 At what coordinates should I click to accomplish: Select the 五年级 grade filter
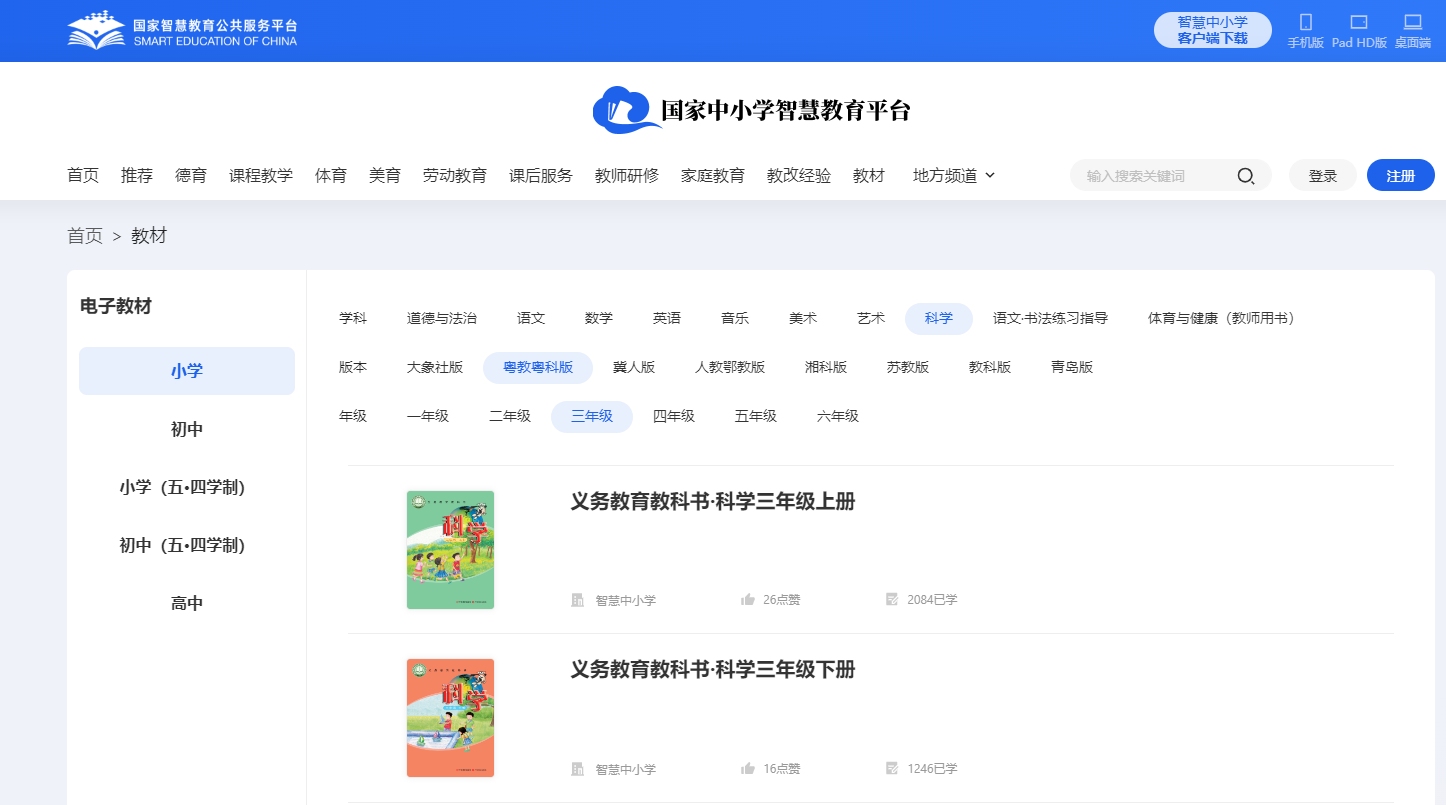click(x=755, y=416)
